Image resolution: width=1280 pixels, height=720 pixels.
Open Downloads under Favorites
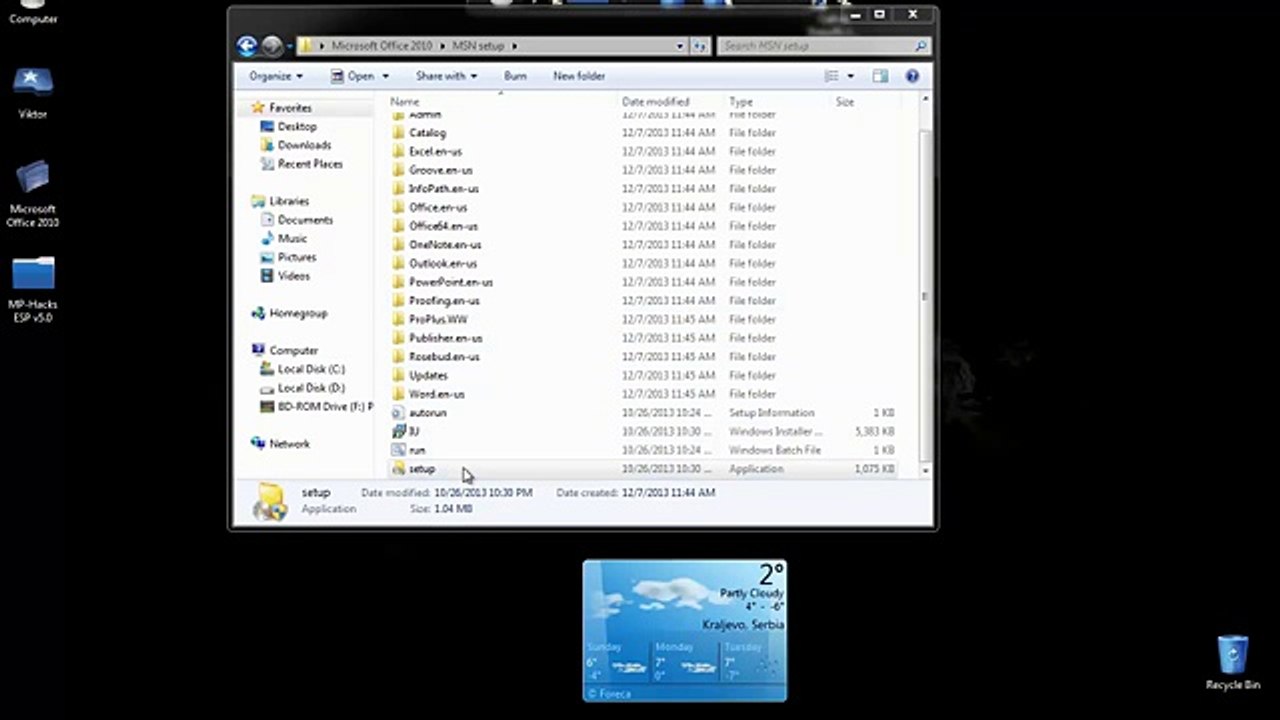304,145
